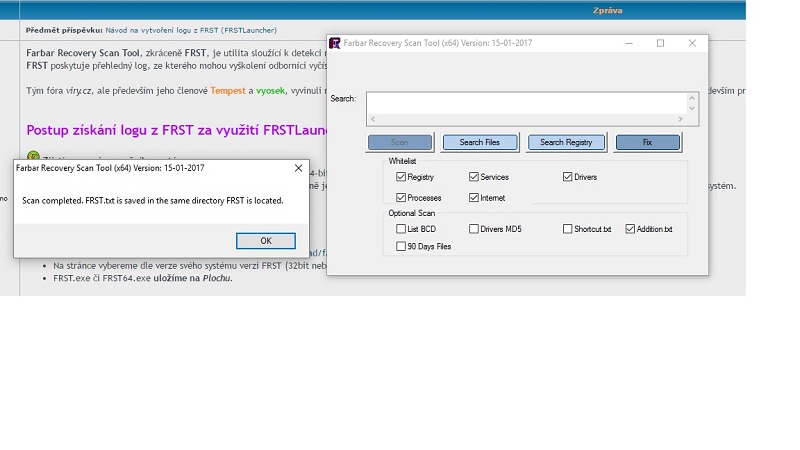Screen dimensions: 800x450
Task: Minimize the Farbar Recovery Scan Tool window
Action: [629, 43]
